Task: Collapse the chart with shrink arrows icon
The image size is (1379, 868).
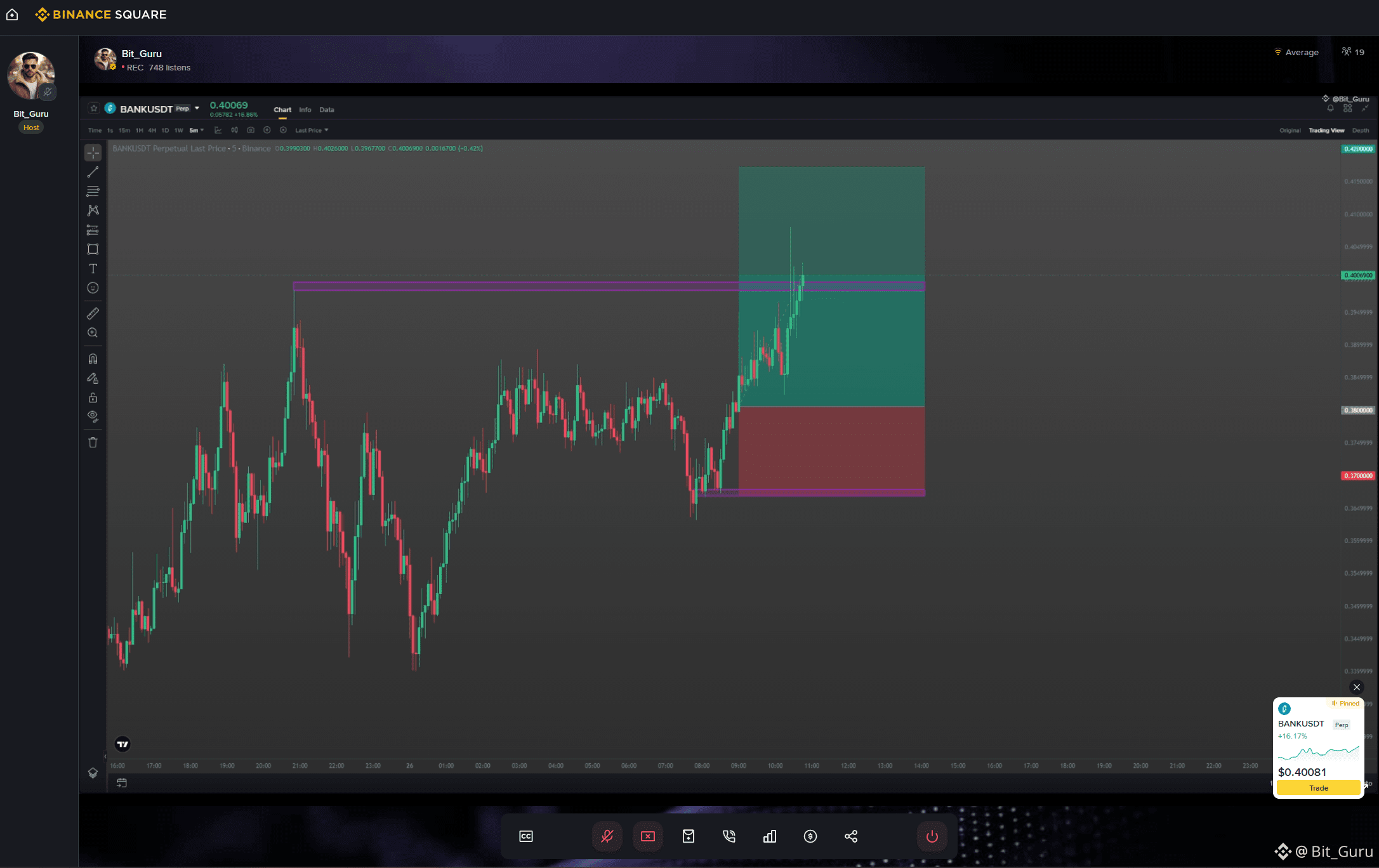Action: [1365, 109]
